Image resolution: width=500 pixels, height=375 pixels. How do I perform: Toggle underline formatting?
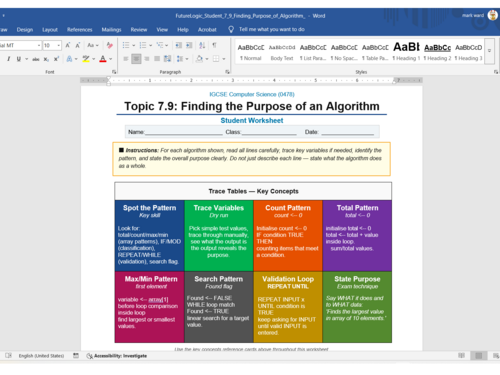[x=19, y=59]
